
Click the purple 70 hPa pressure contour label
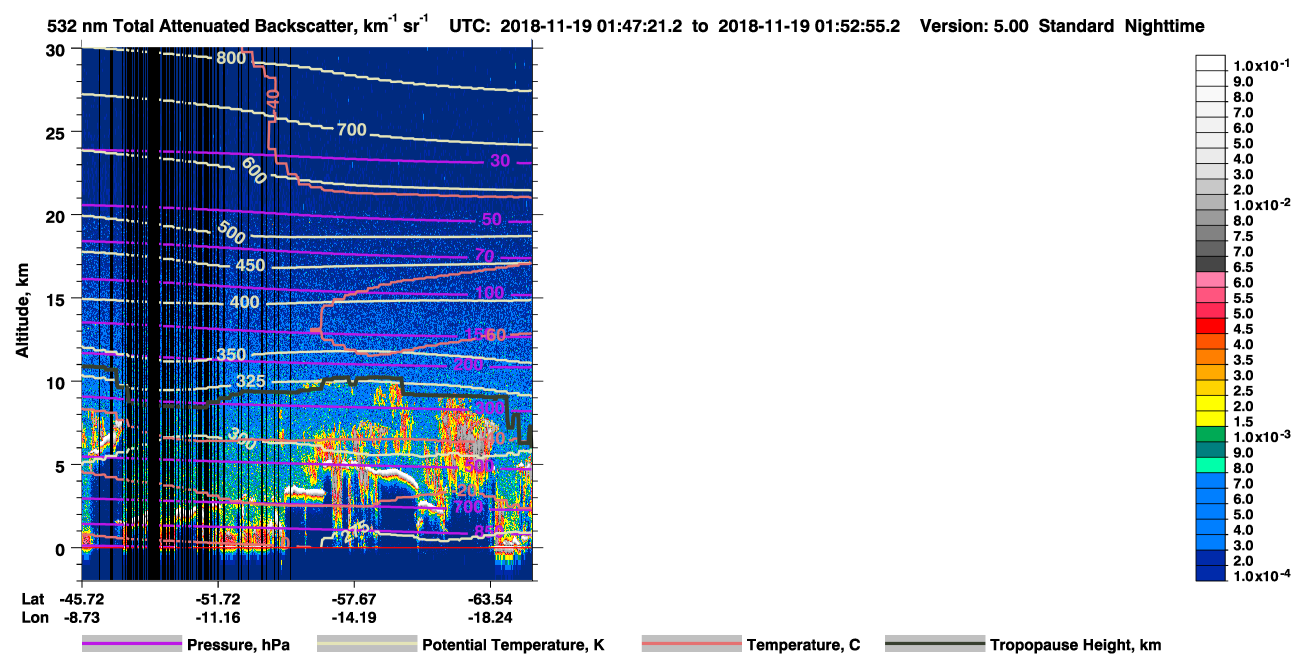[x=484, y=257]
